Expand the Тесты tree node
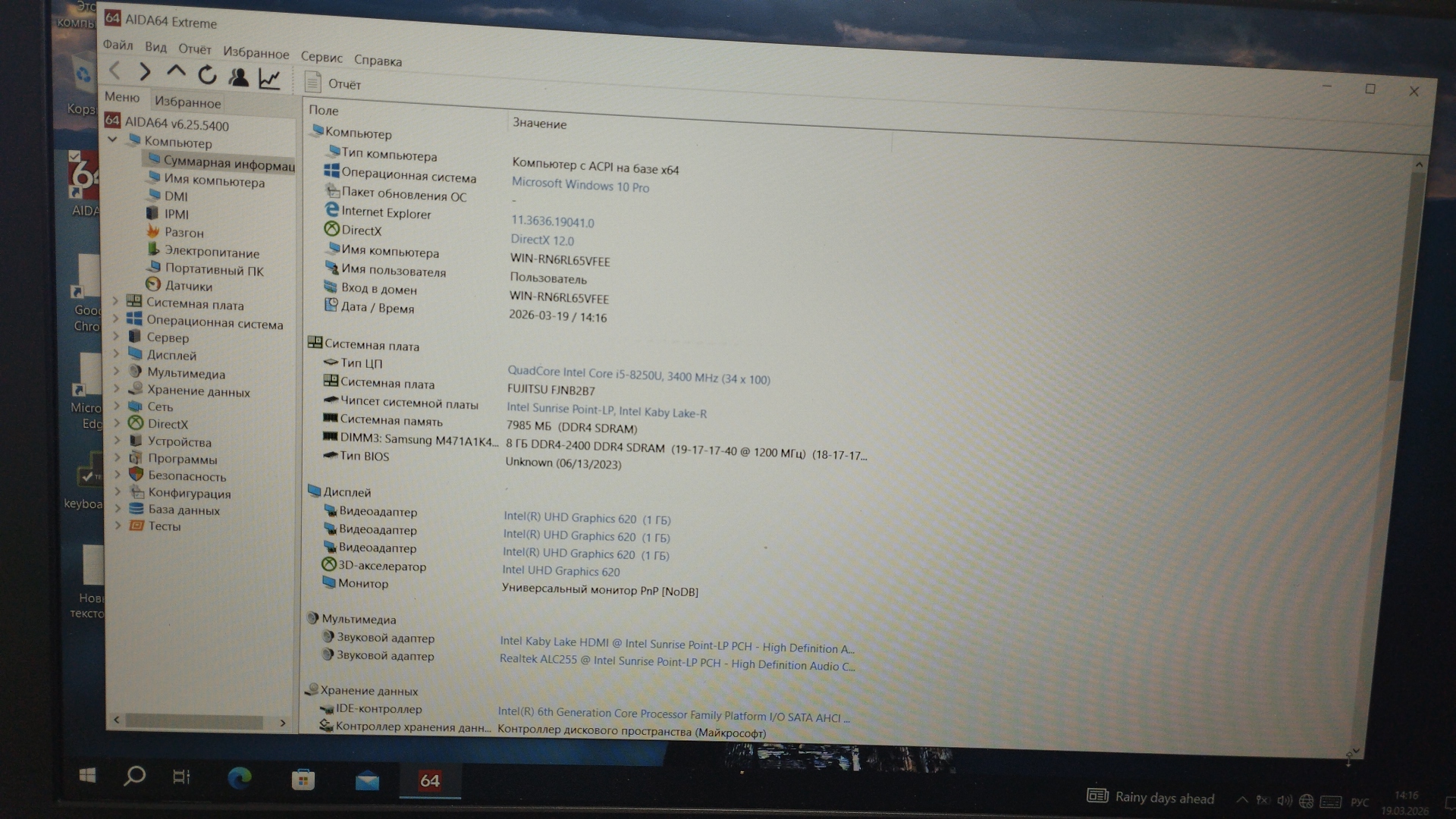Image resolution: width=1456 pixels, height=819 pixels. pos(118,525)
